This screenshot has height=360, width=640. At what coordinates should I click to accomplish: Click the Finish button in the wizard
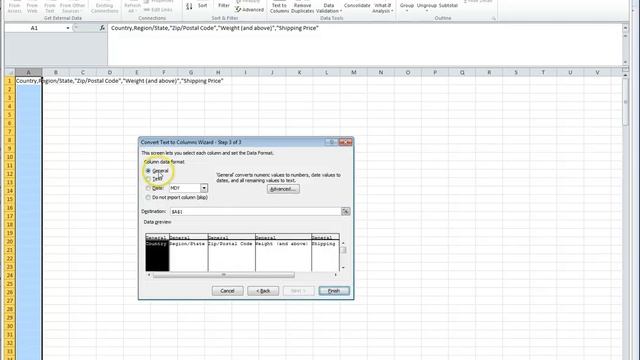click(334, 291)
